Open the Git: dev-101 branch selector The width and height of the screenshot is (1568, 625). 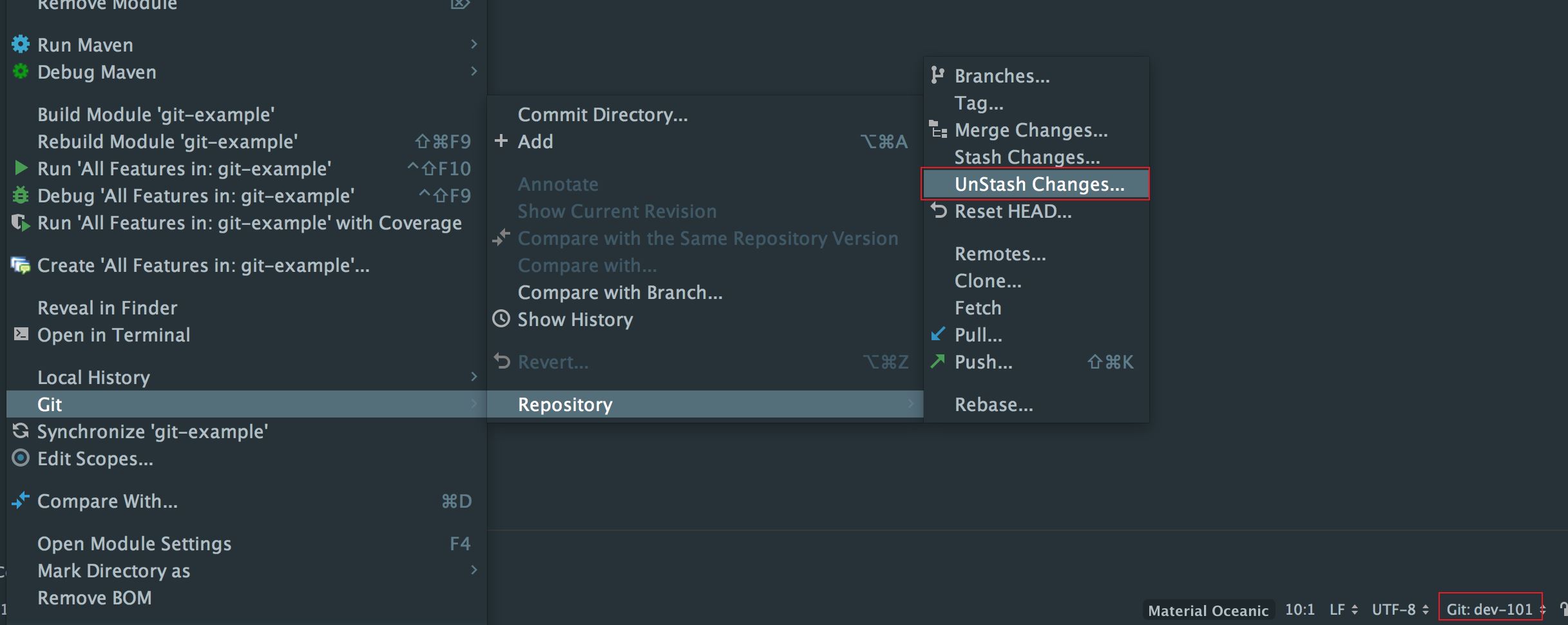1489,610
